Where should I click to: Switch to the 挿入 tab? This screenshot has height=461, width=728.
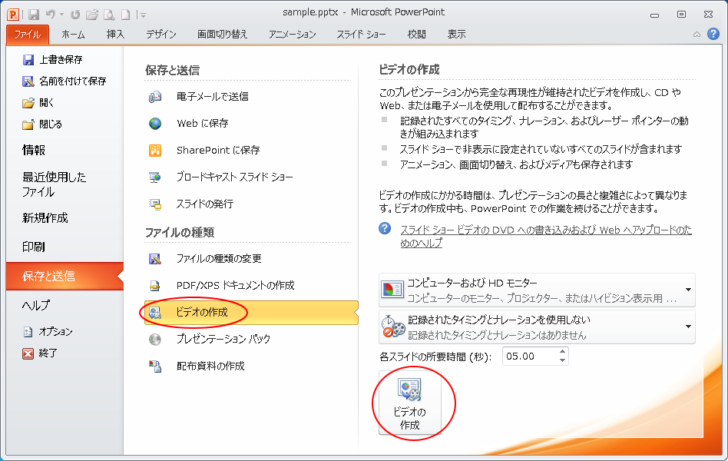click(x=115, y=34)
